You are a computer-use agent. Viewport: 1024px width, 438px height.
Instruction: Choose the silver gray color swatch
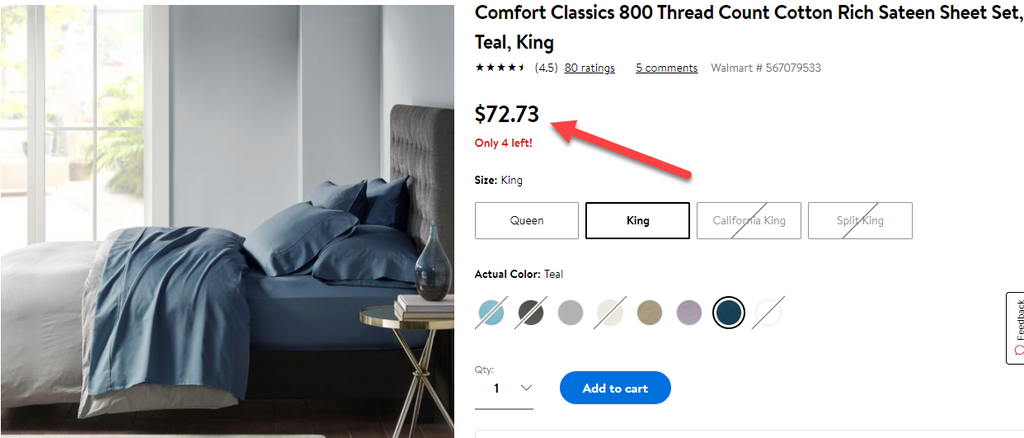pyautogui.click(x=570, y=313)
